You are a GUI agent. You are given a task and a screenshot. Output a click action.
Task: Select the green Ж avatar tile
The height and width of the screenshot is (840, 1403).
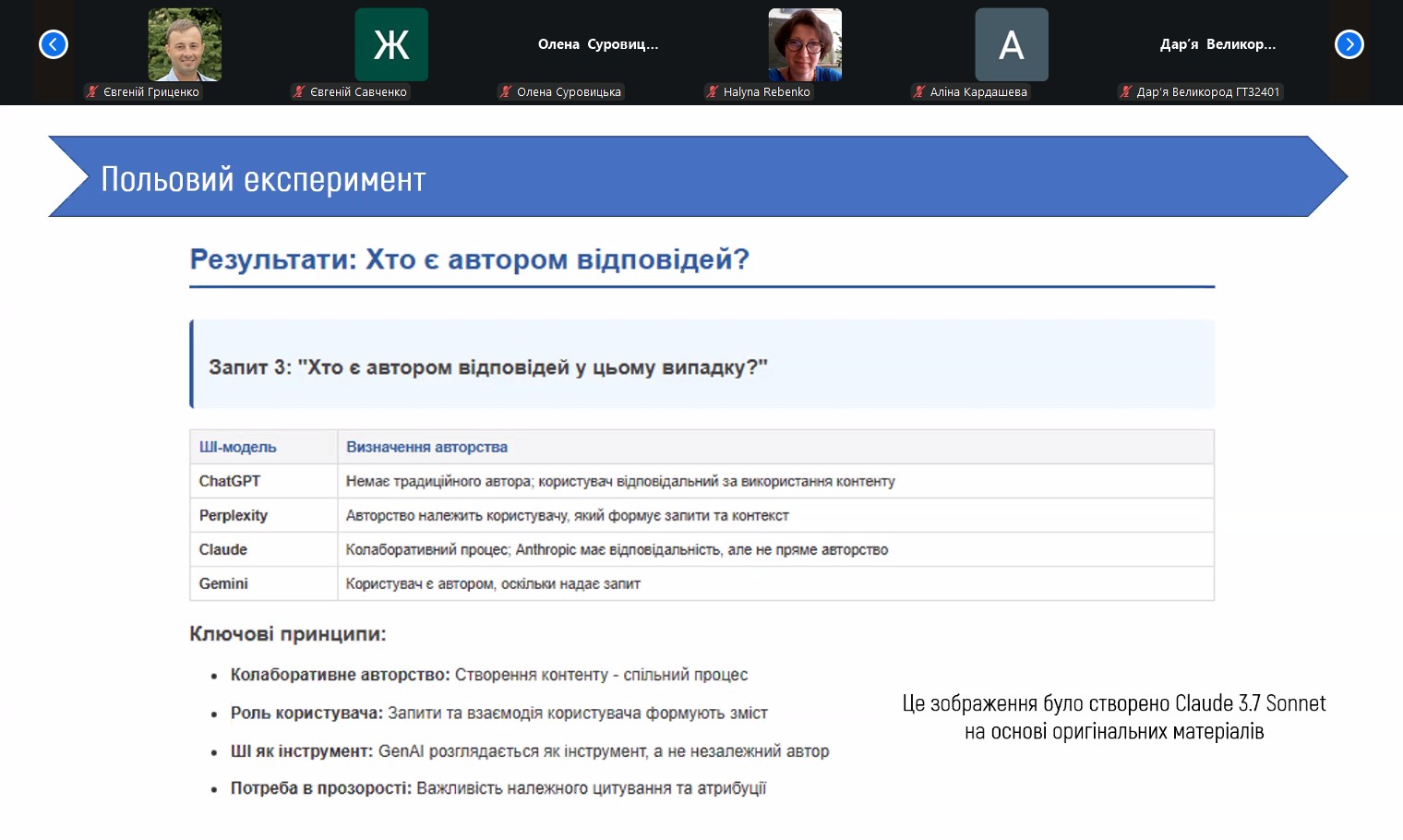(391, 44)
